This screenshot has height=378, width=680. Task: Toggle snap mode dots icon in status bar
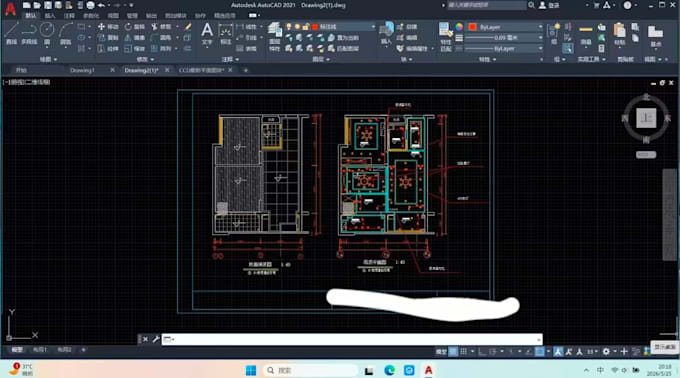[x=464, y=352]
